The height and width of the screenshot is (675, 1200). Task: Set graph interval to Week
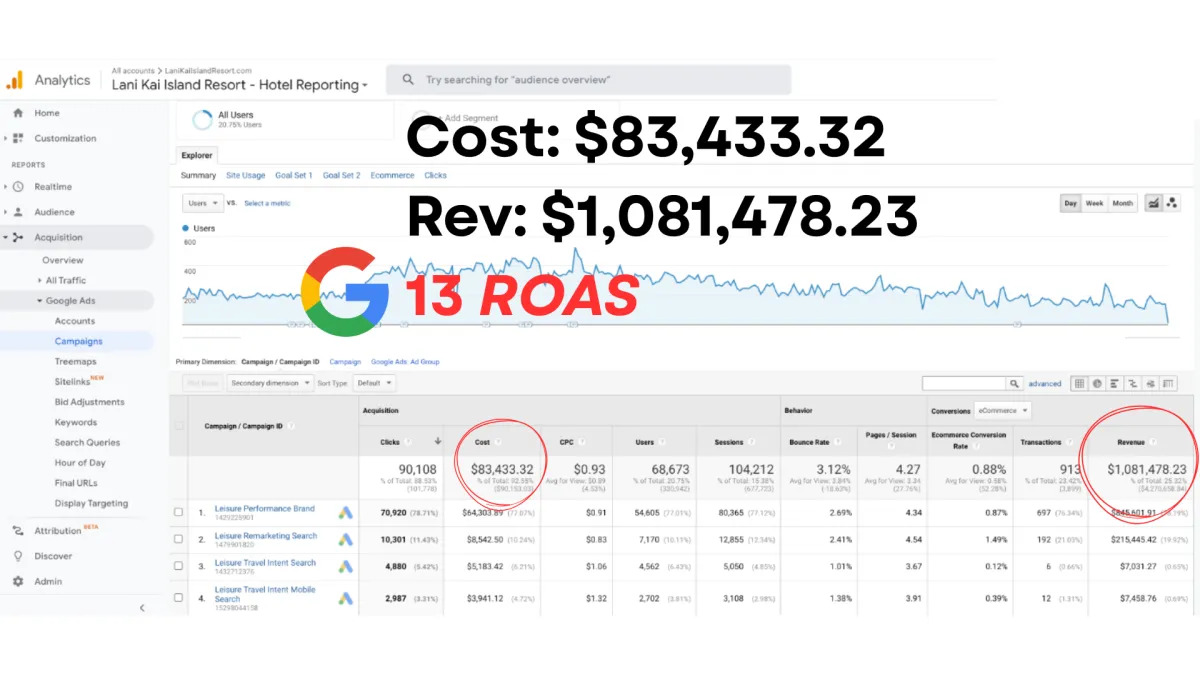click(x=1095, y=203)
